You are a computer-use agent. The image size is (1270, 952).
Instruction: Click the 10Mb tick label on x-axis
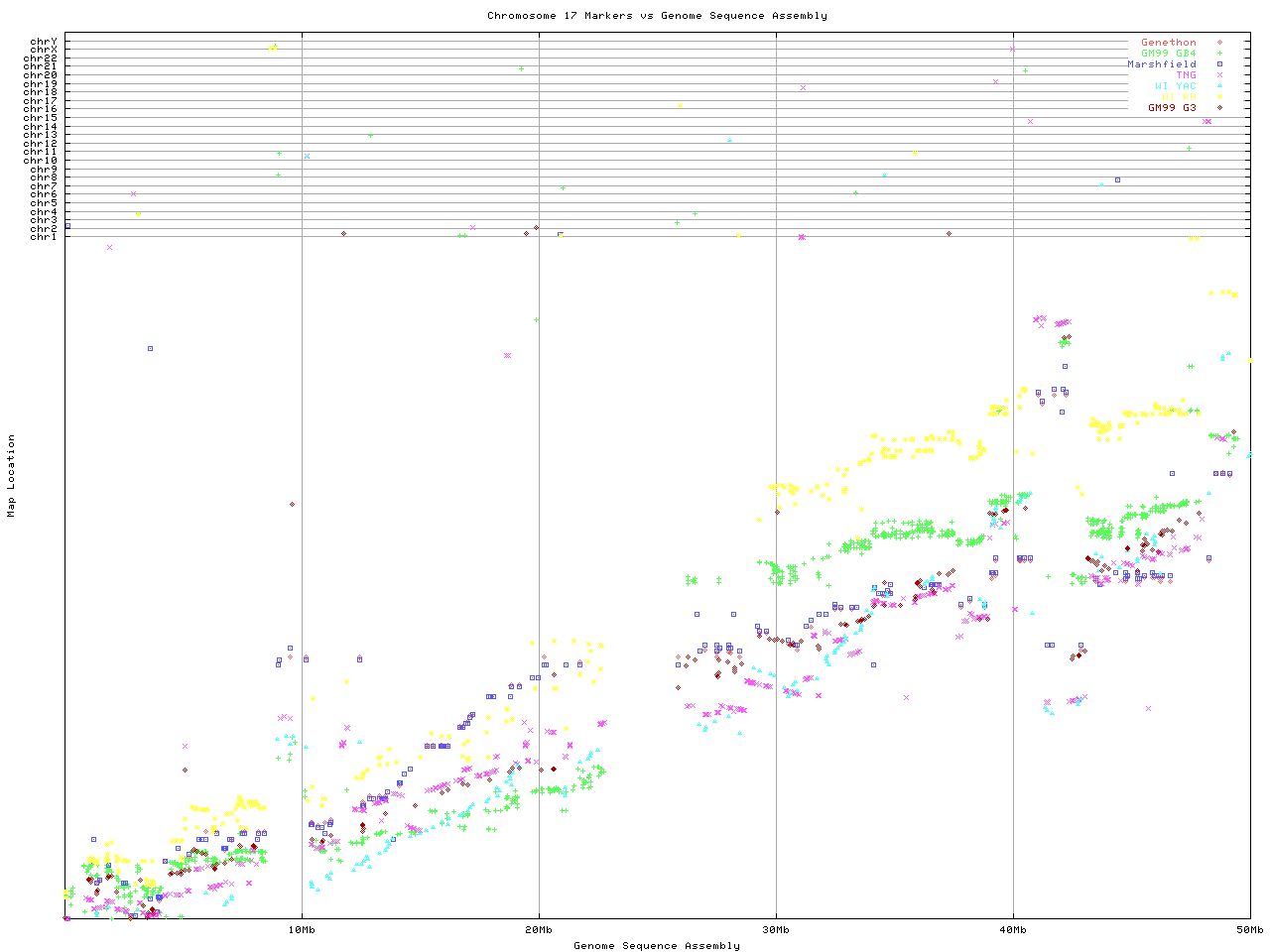point(302,929)
